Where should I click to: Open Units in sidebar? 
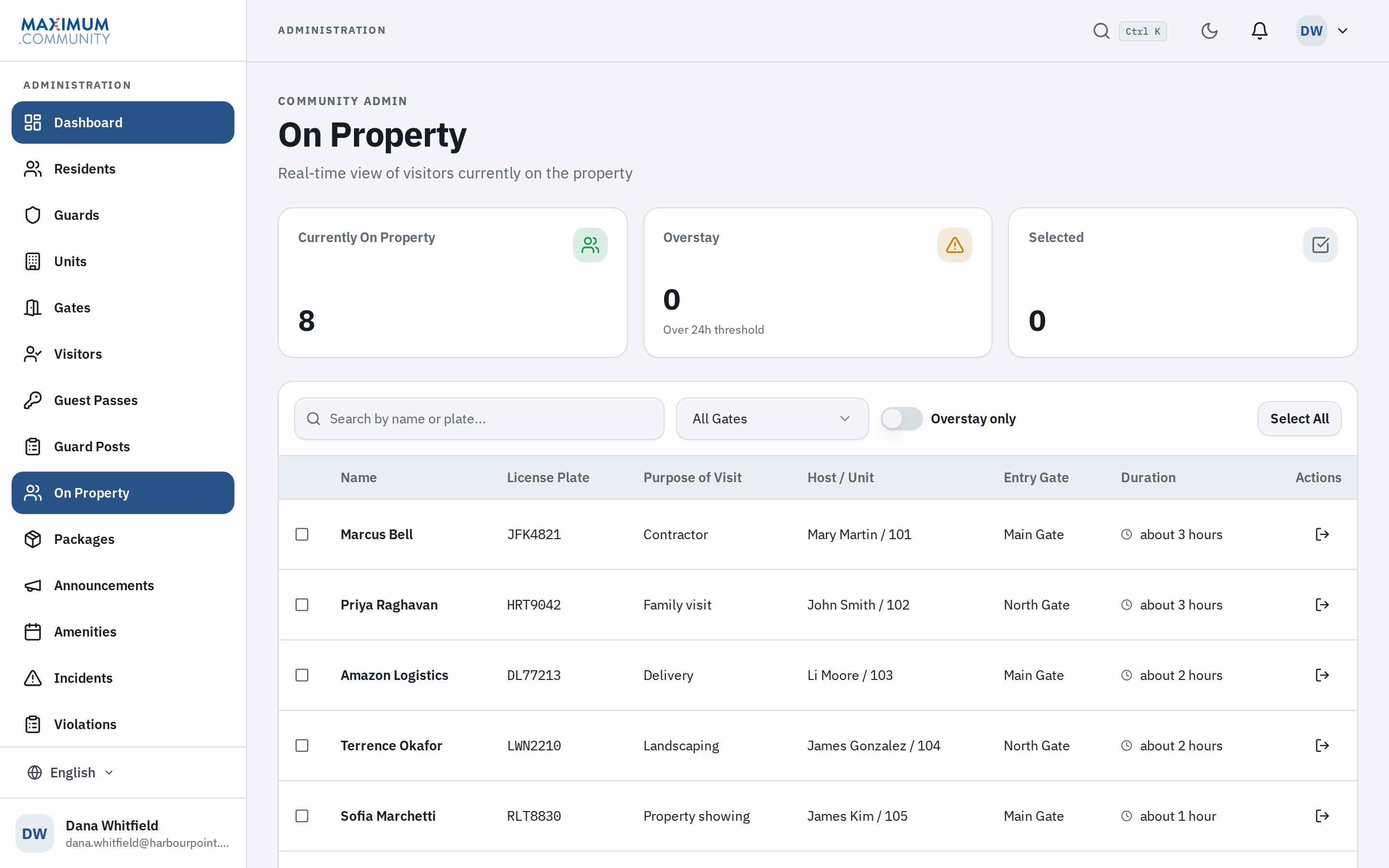123,261
